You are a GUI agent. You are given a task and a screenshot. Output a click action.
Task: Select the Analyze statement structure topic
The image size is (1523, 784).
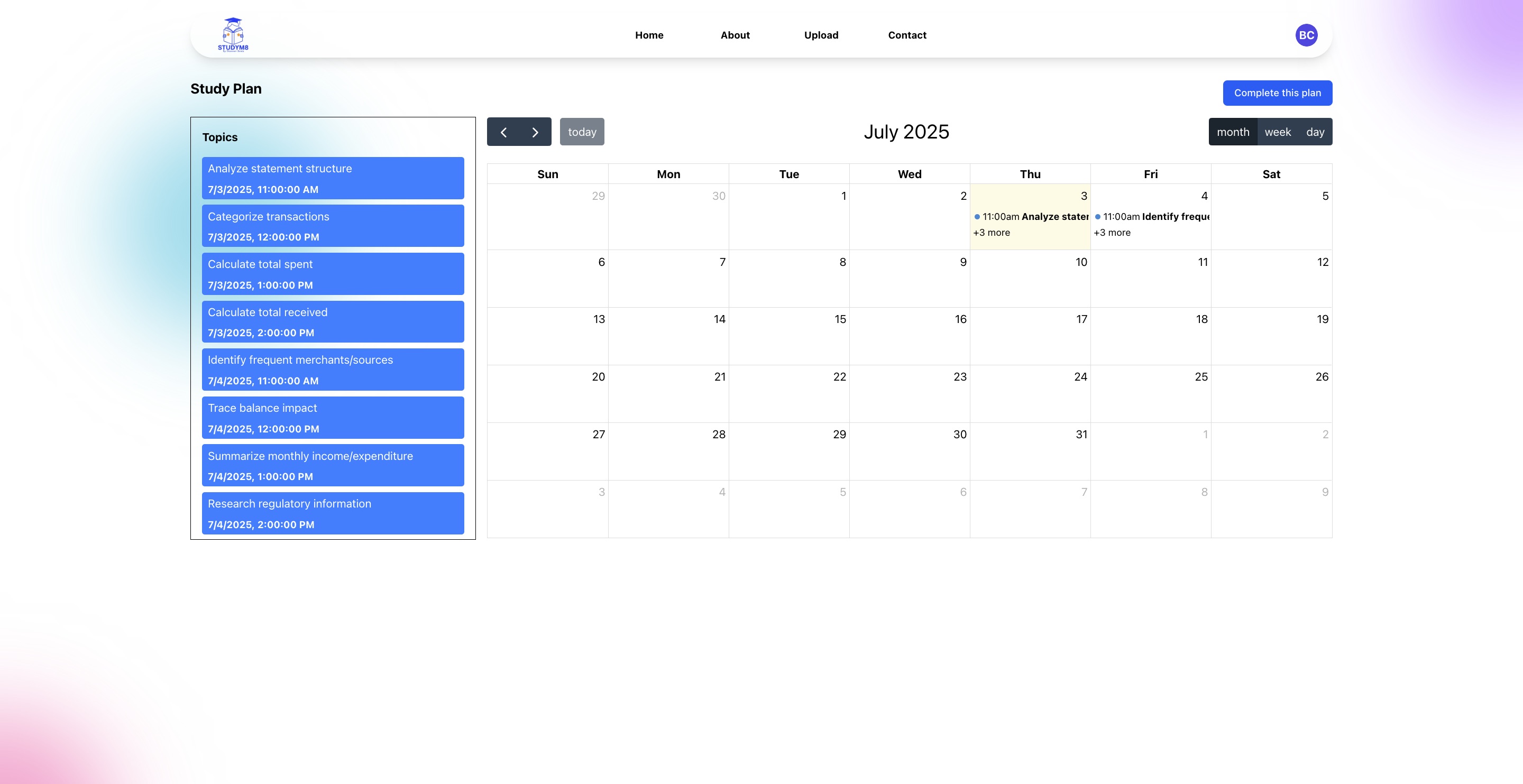(x=333, y=178)
